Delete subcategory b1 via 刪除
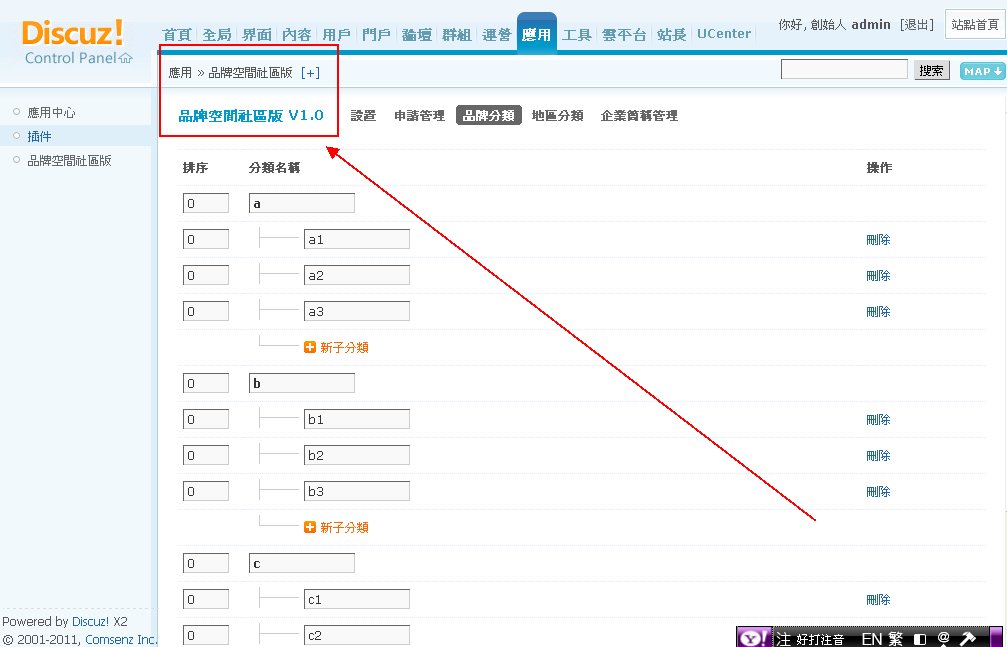The height and width of the screenshot is (647, 1007). click(878, 420)
